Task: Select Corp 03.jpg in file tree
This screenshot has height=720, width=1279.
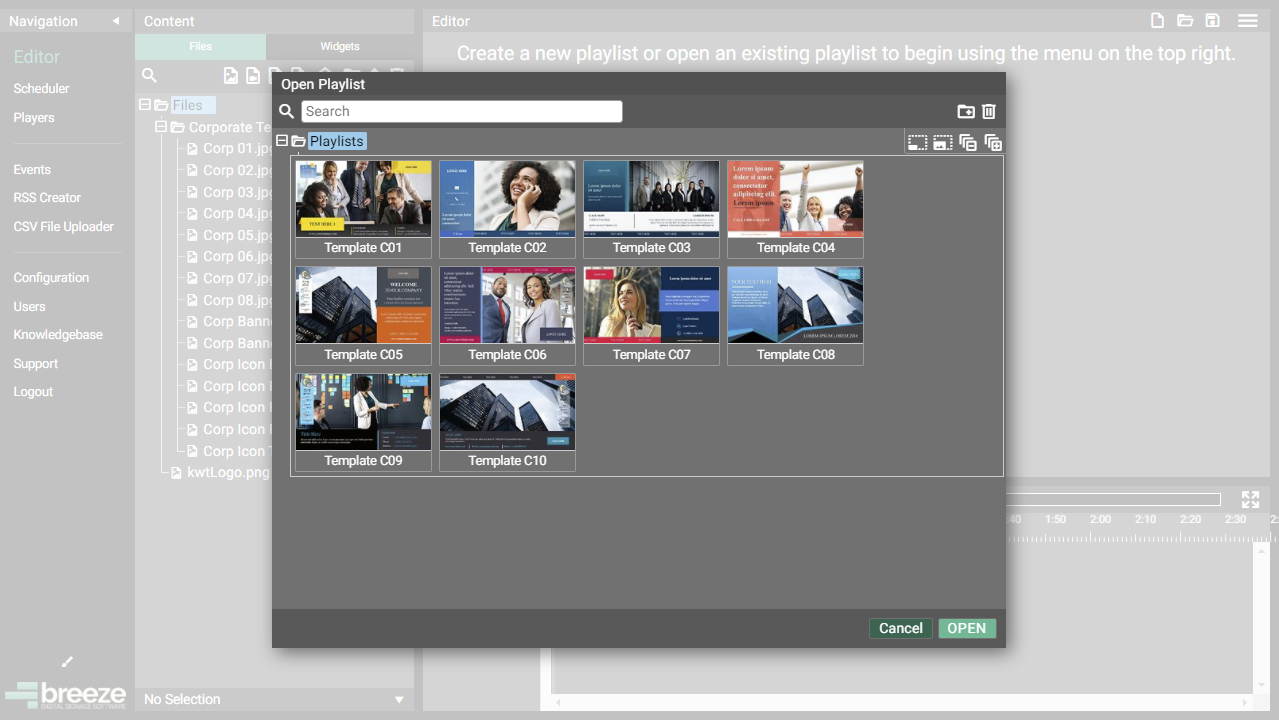Action: 238,192
